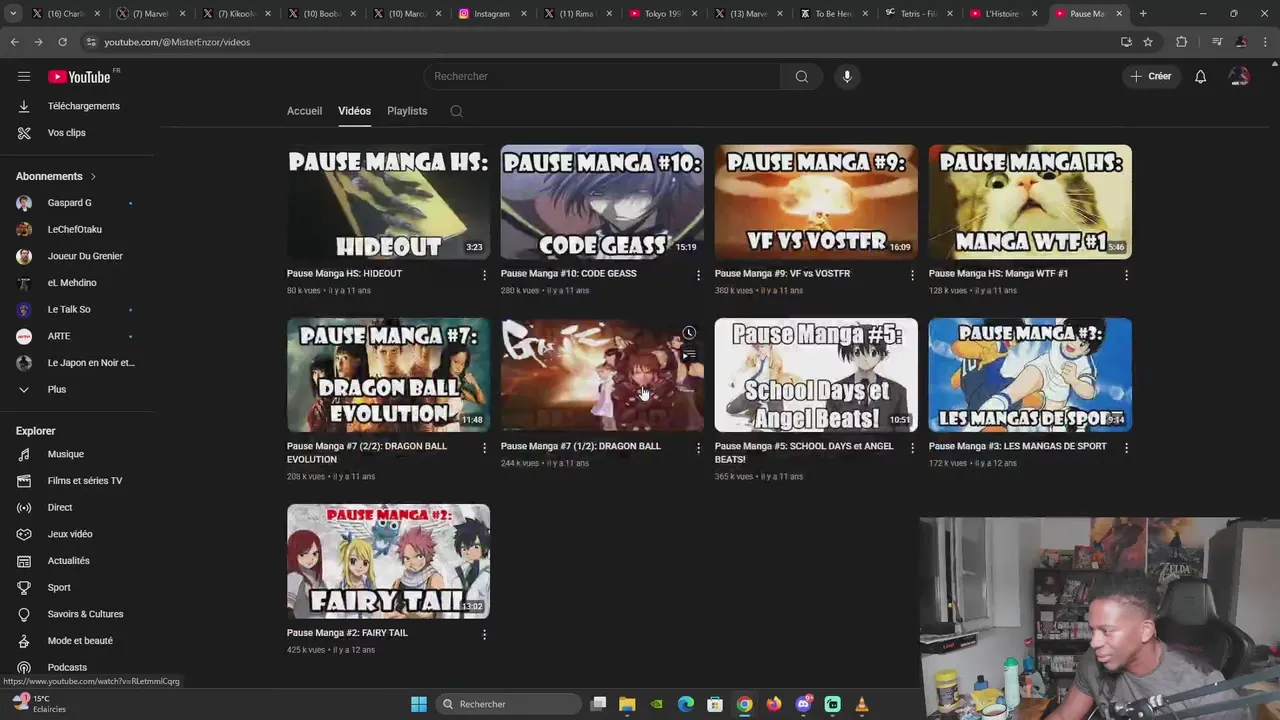Open title Pause Manga #9: VF vs VOSTFR
The image size is (1280, 720).
(x=782, y=273)
